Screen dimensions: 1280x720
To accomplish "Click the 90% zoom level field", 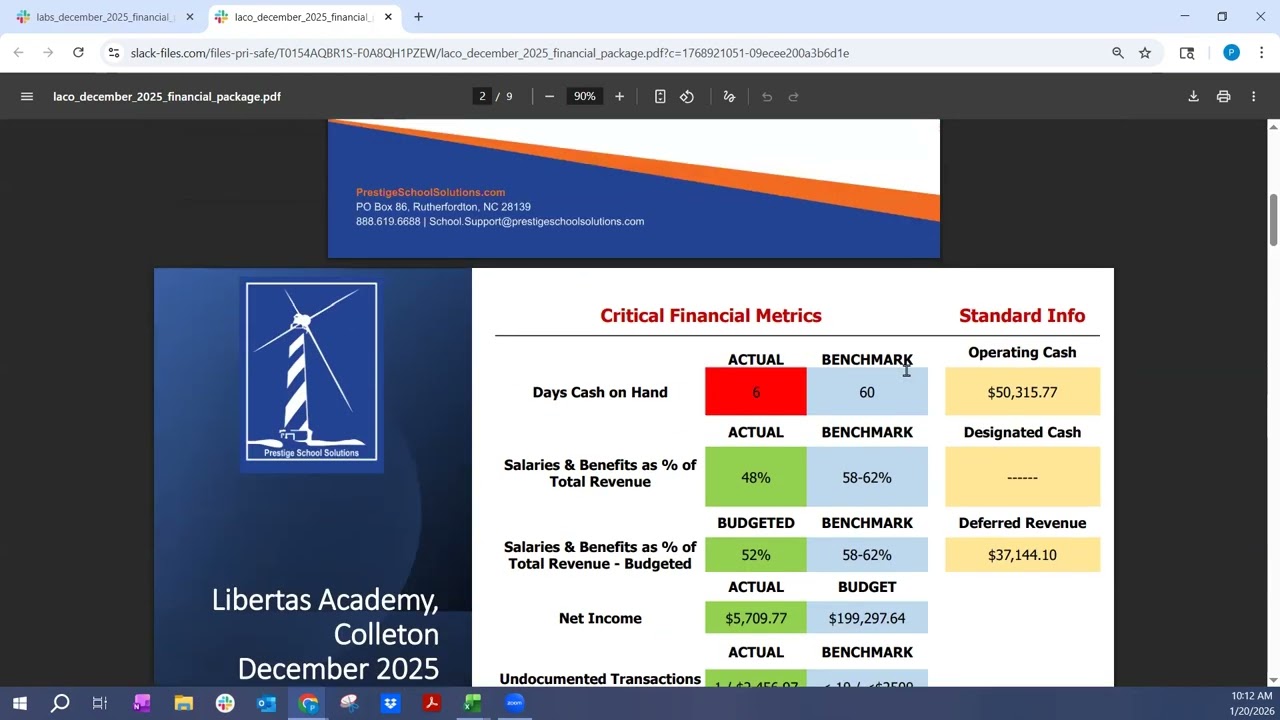I will point(584,97).
